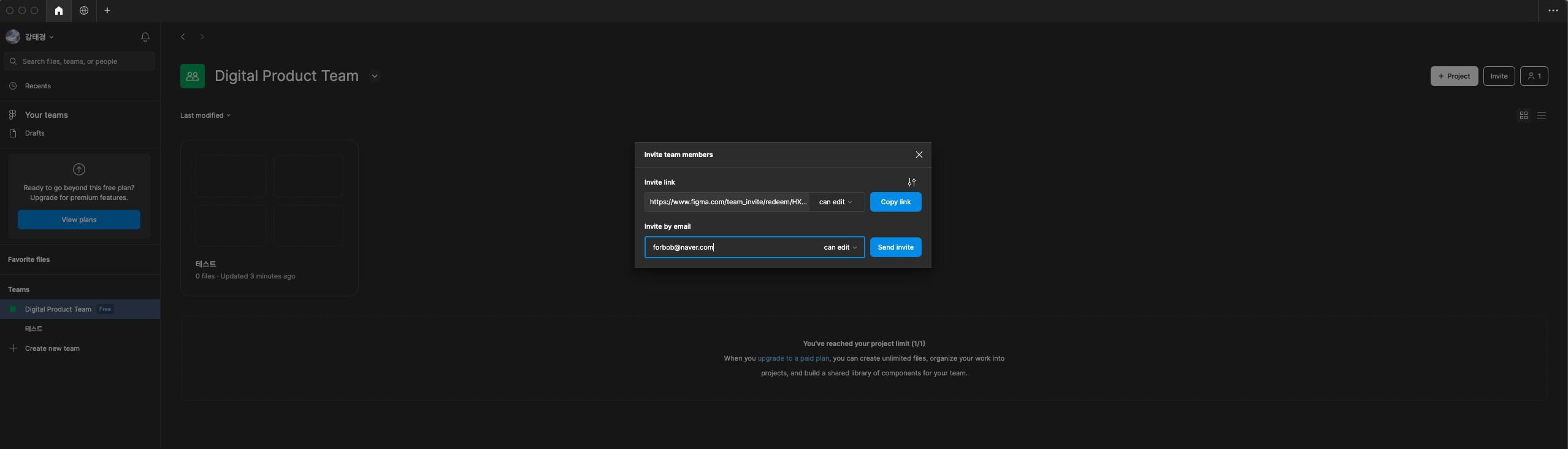Click the + Project button
This screenshot has height=449, width=1568.
[1454, 76]
